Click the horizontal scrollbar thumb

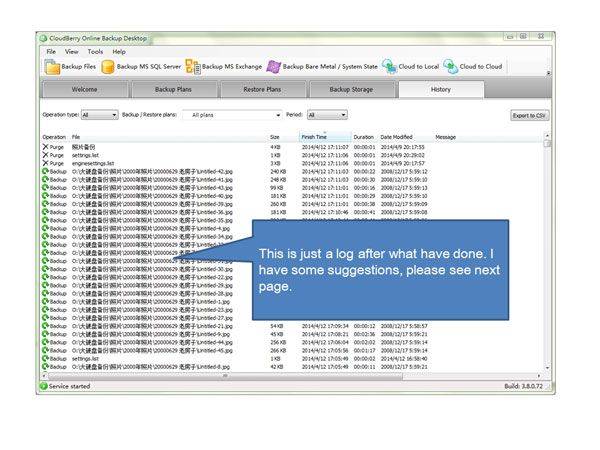pyautogui.click(x=225, y=376)
